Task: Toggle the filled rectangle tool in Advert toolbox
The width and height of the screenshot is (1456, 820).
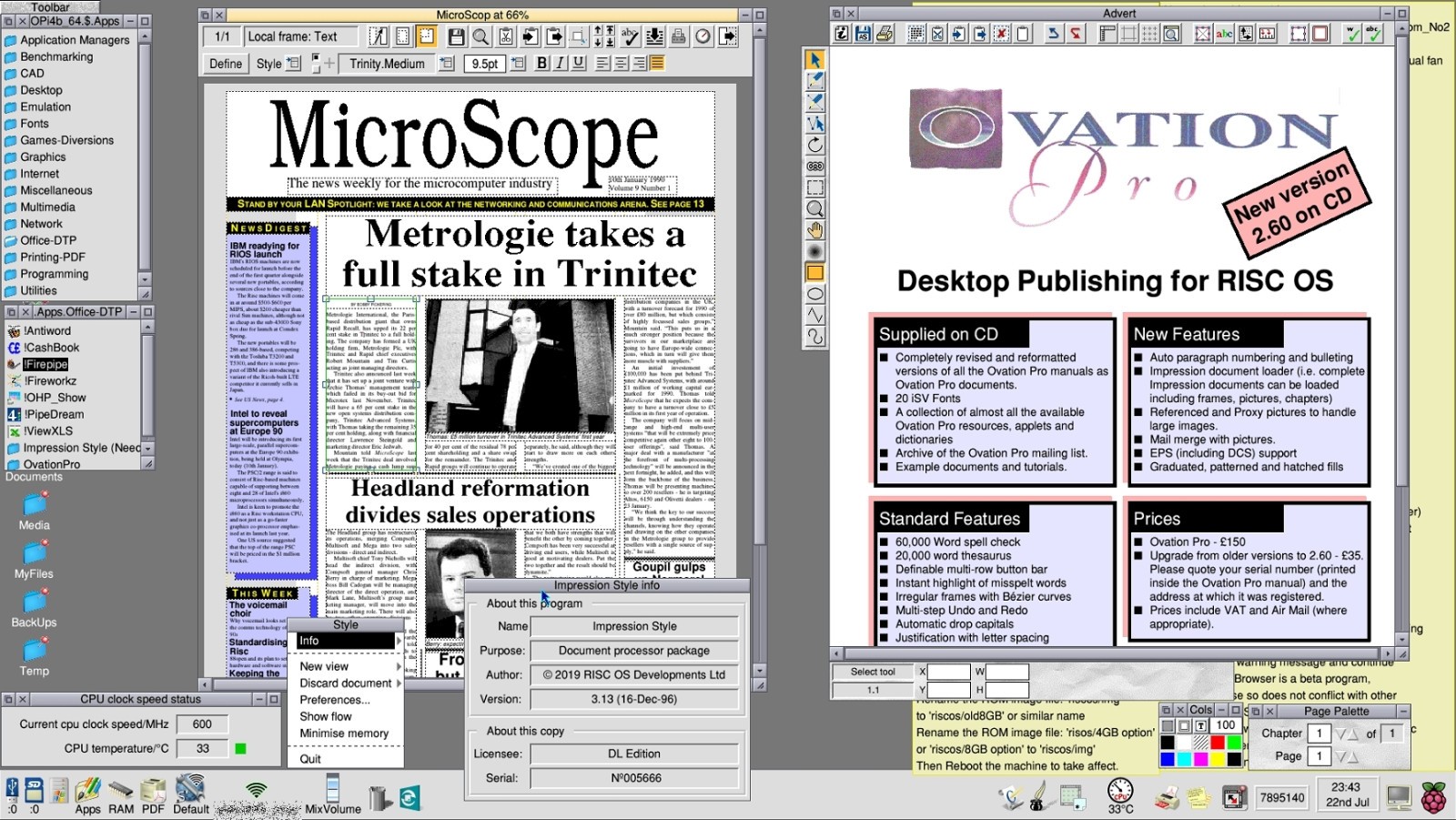Action: 815,272
